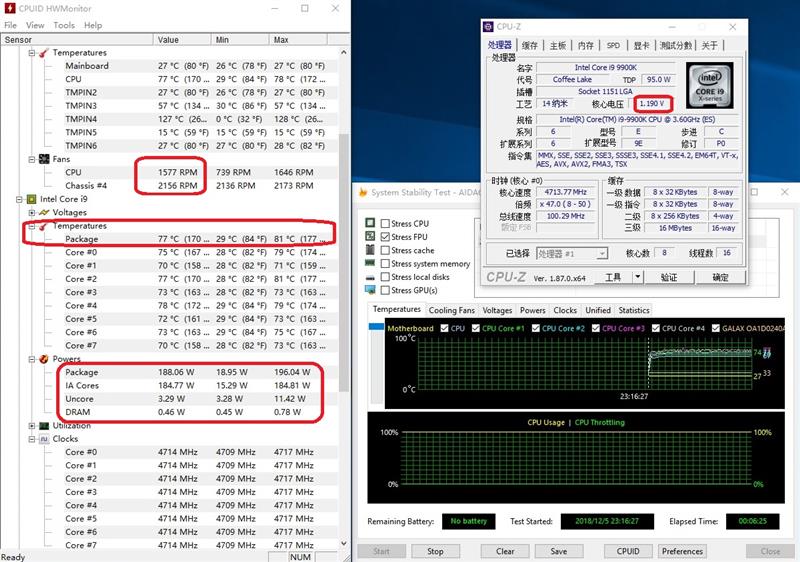Click the Stress GPU(s) monitor icon
The width and height of the screenshot is (800, 562).
pyautogui.click(x=372, y=290)
